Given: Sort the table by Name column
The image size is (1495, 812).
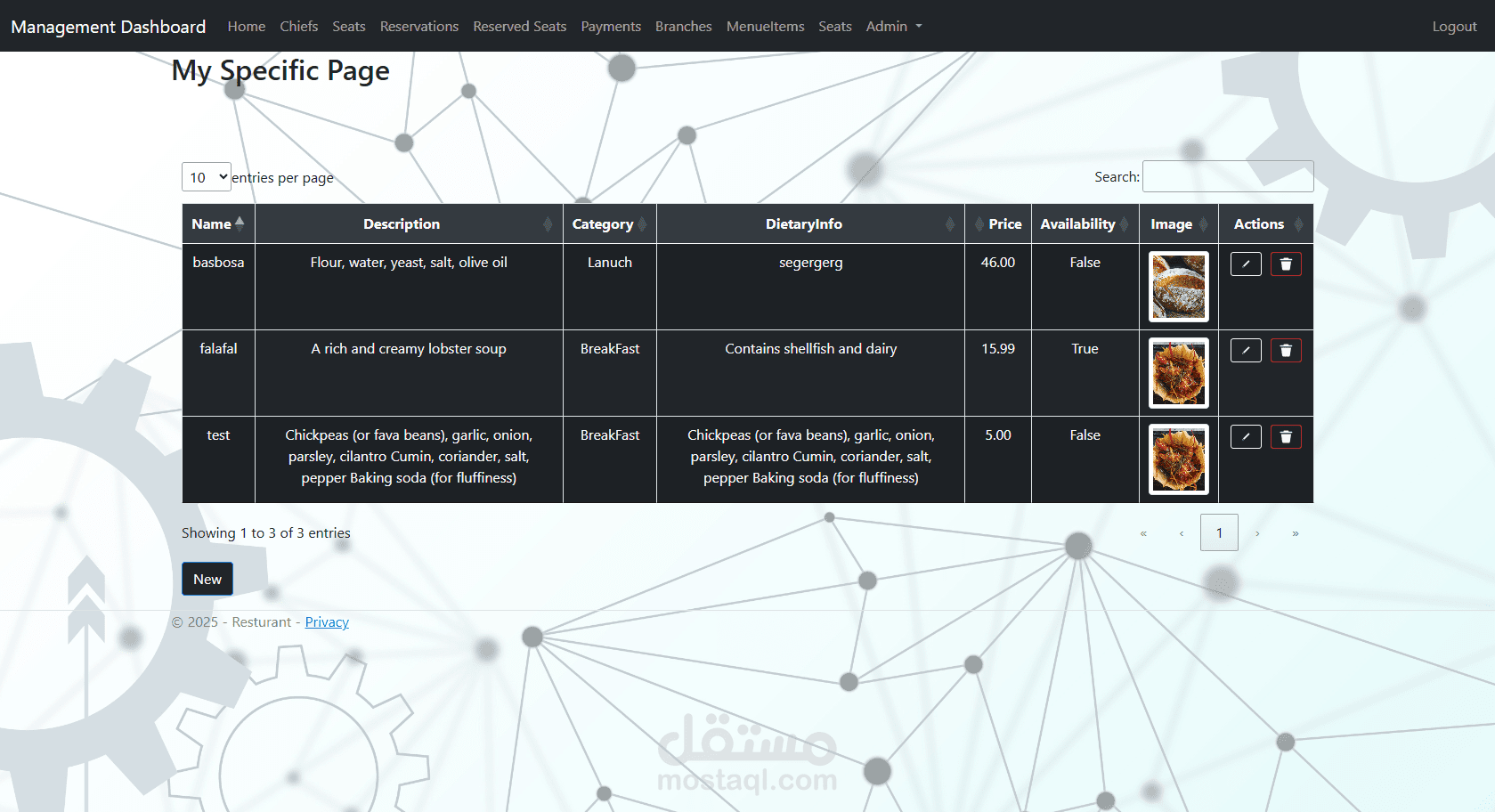Looking at the screenshot, I should coord(218,224).
